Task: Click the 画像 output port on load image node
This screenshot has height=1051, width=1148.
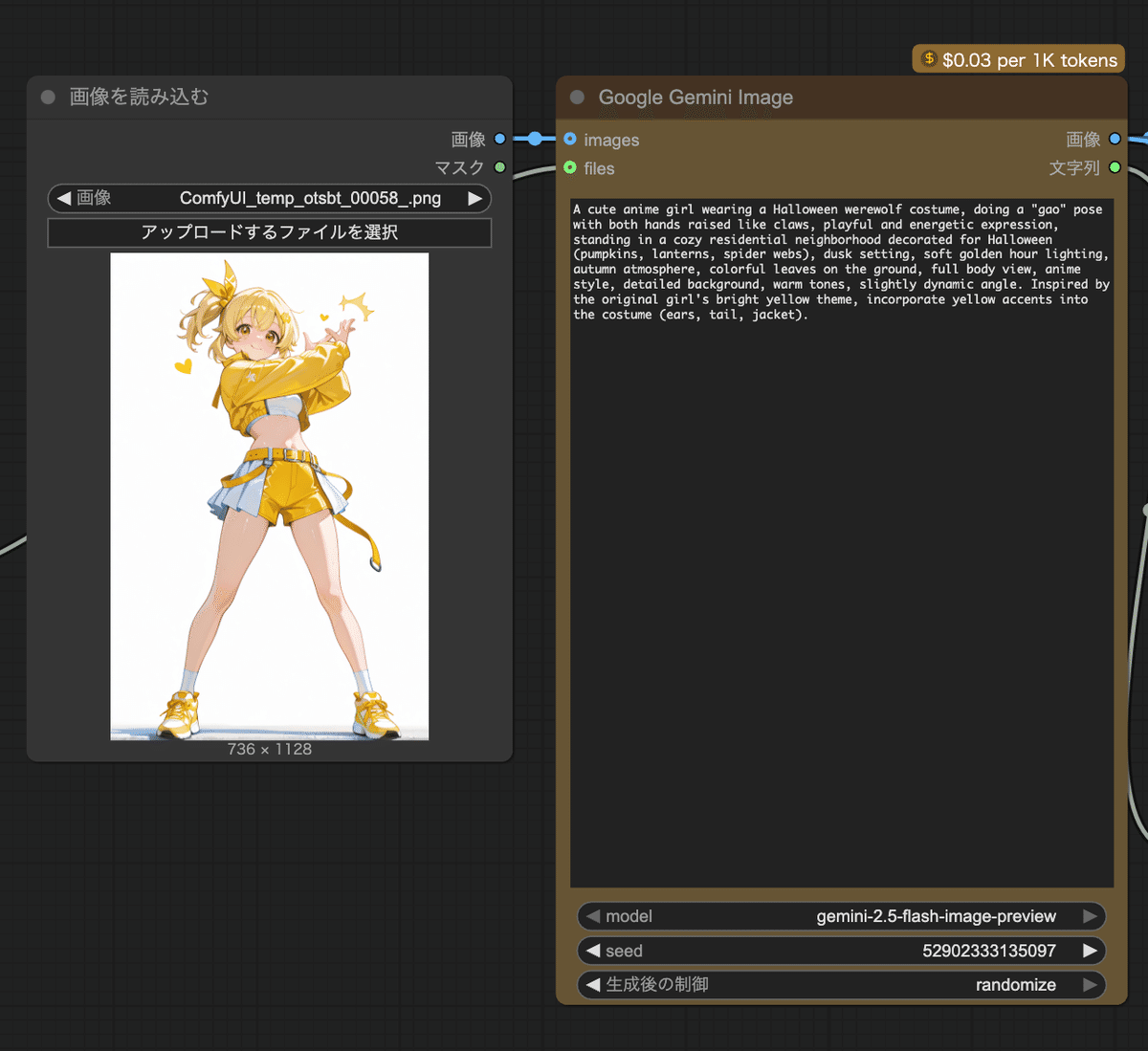Action: (499, 140)
